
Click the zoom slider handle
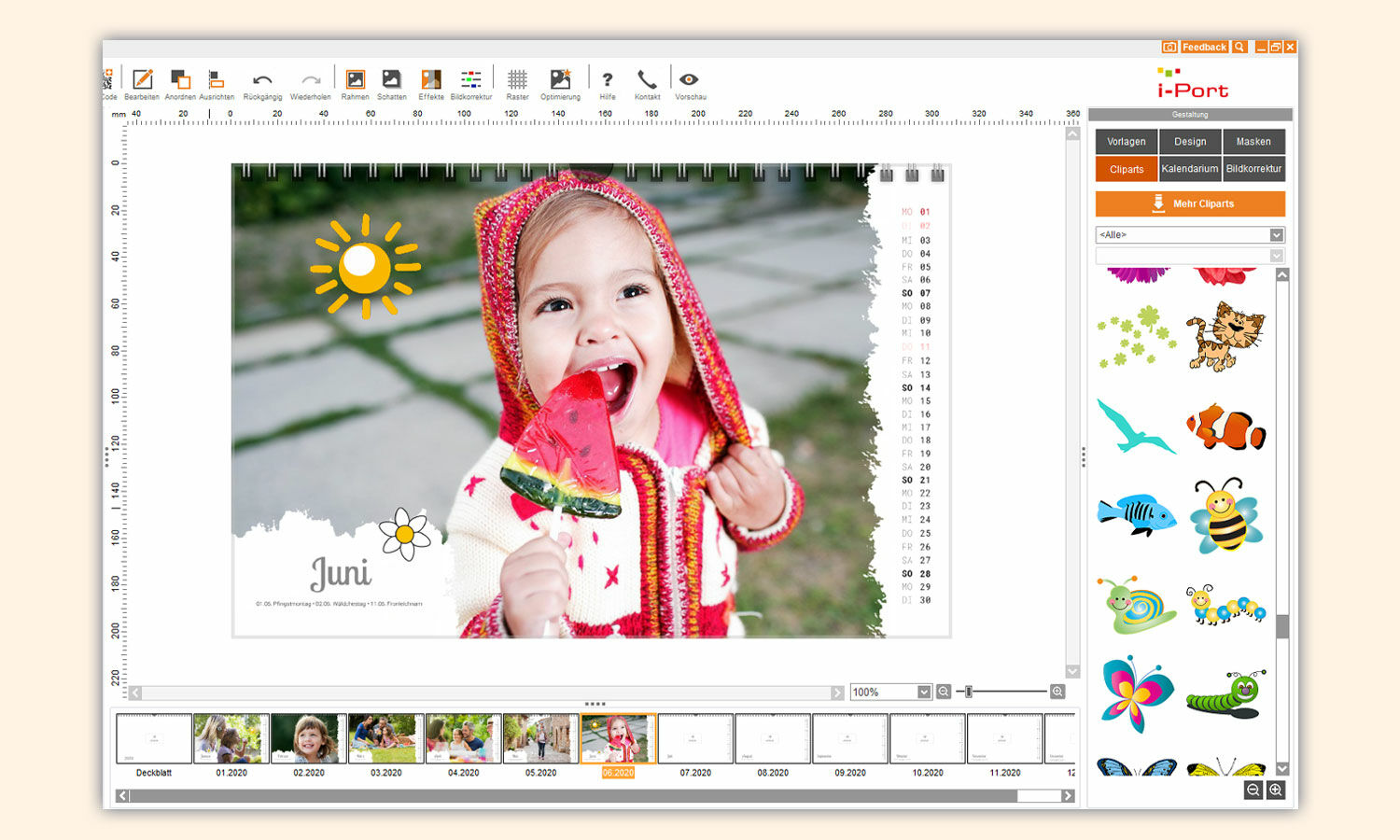pos(969,692)
